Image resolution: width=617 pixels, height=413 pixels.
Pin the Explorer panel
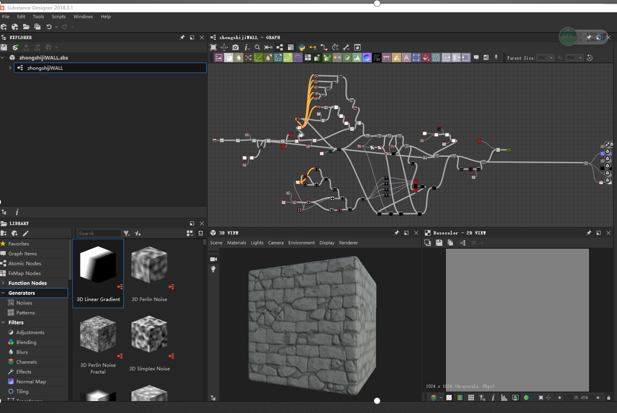[x=182, y=37]
